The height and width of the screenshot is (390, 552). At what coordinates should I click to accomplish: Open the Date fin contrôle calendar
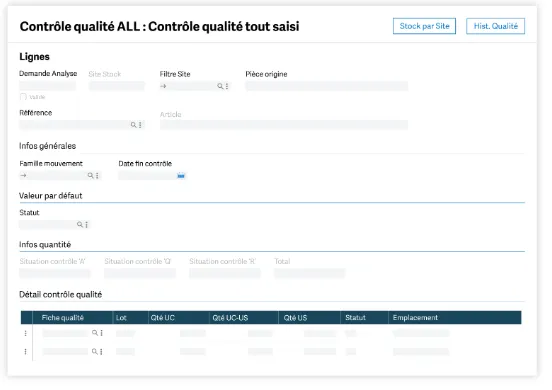pos(181,175)
